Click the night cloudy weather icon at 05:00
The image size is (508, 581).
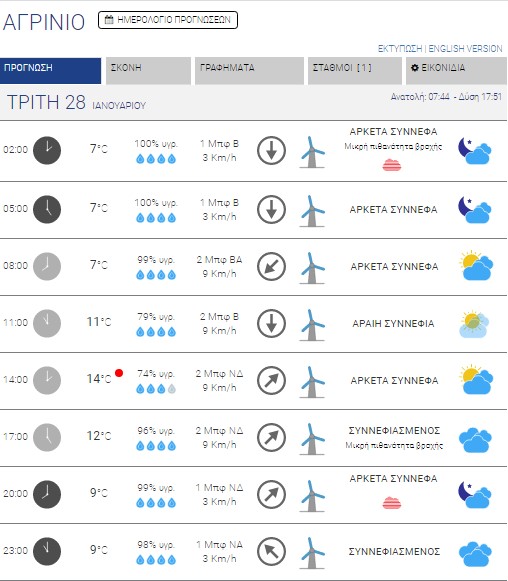pos(475,210)
